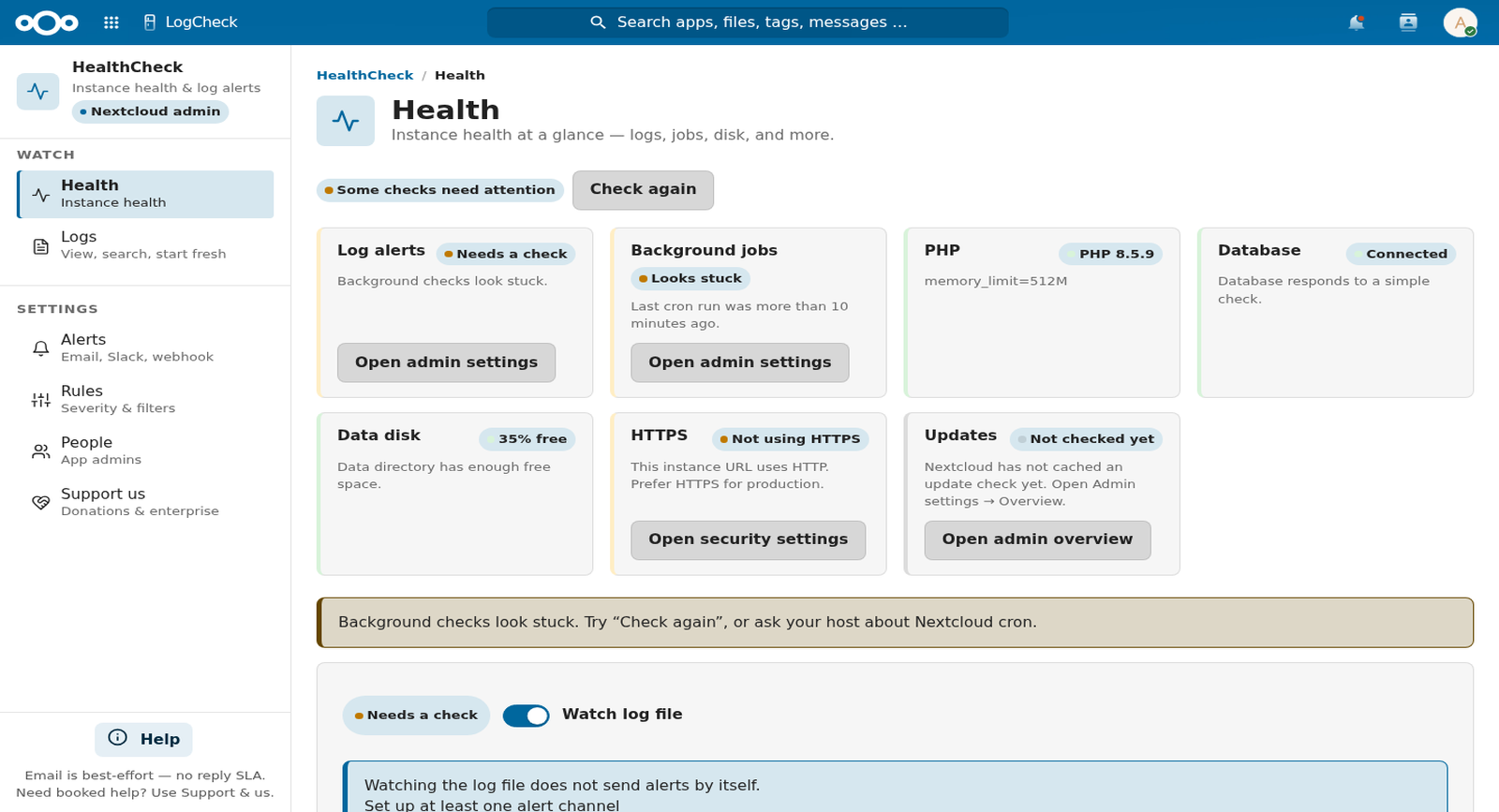Click the Database card title
1499x812 pixels.
pyautogui.click(x=1259, y=250)
